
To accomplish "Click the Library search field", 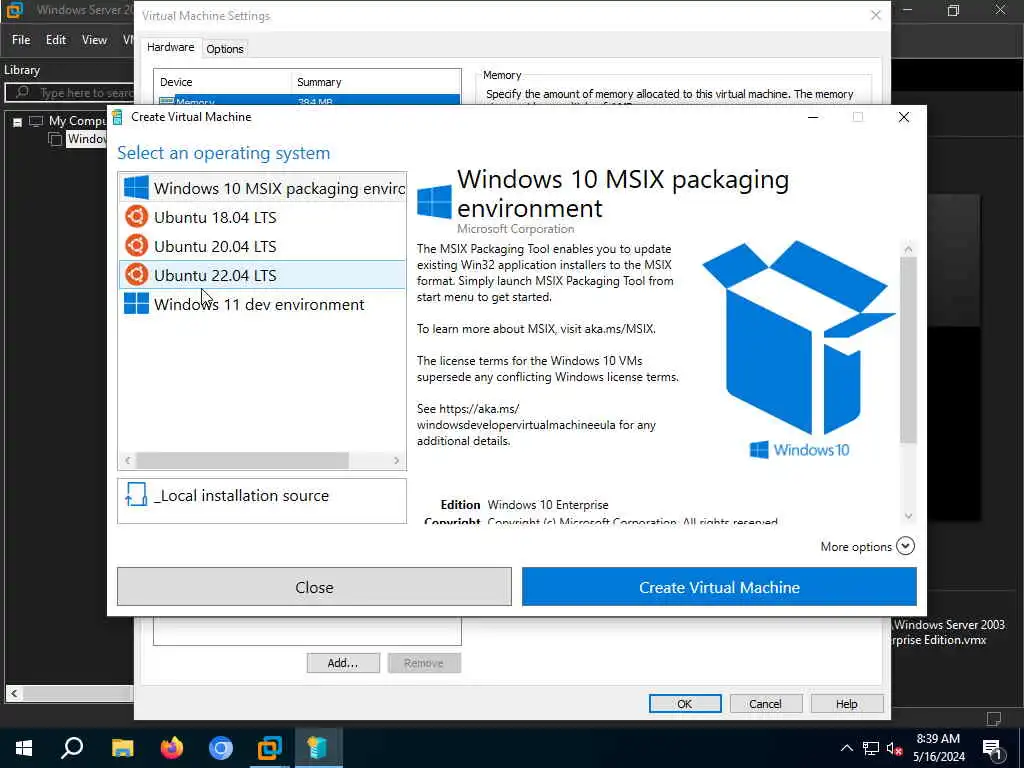I will click(70, 93).
